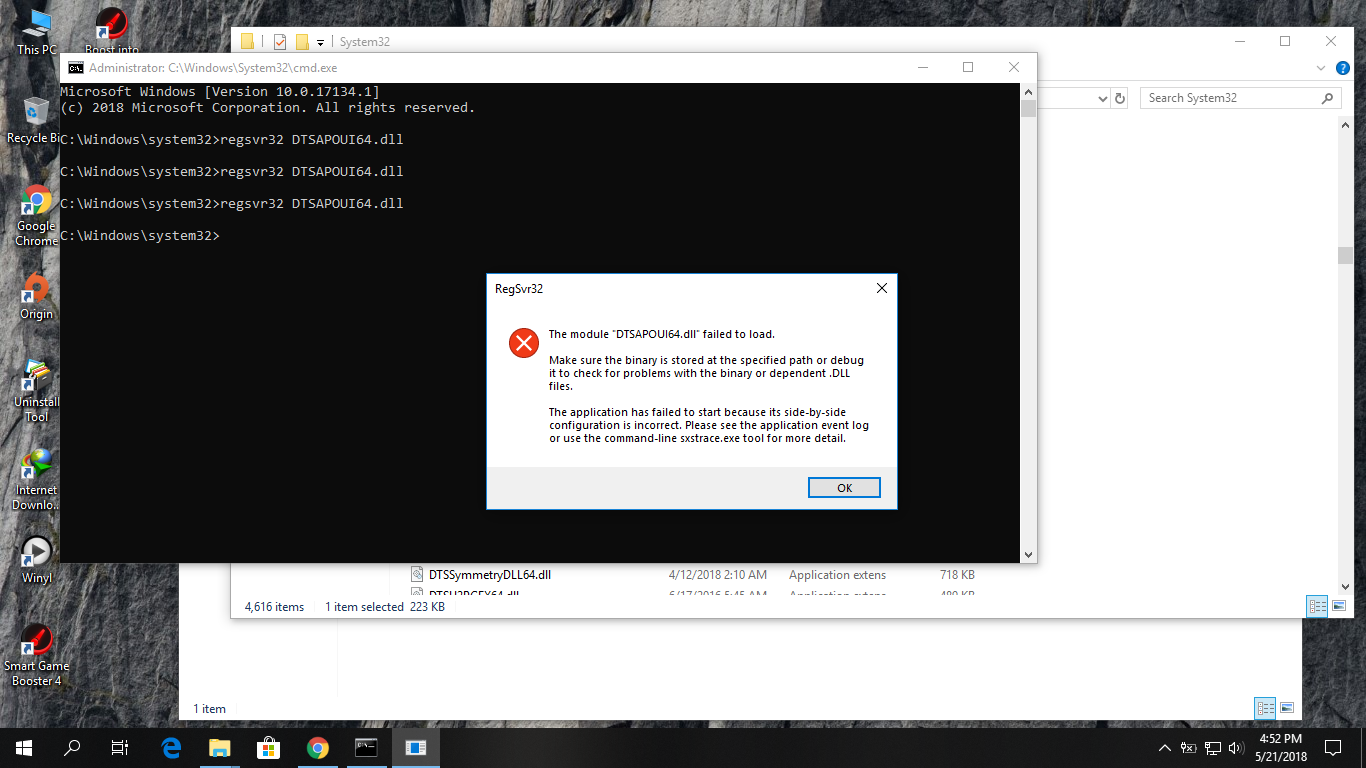Select the Winyl desktop shortcut
The image size is (1366, 768).
(37, 561)
